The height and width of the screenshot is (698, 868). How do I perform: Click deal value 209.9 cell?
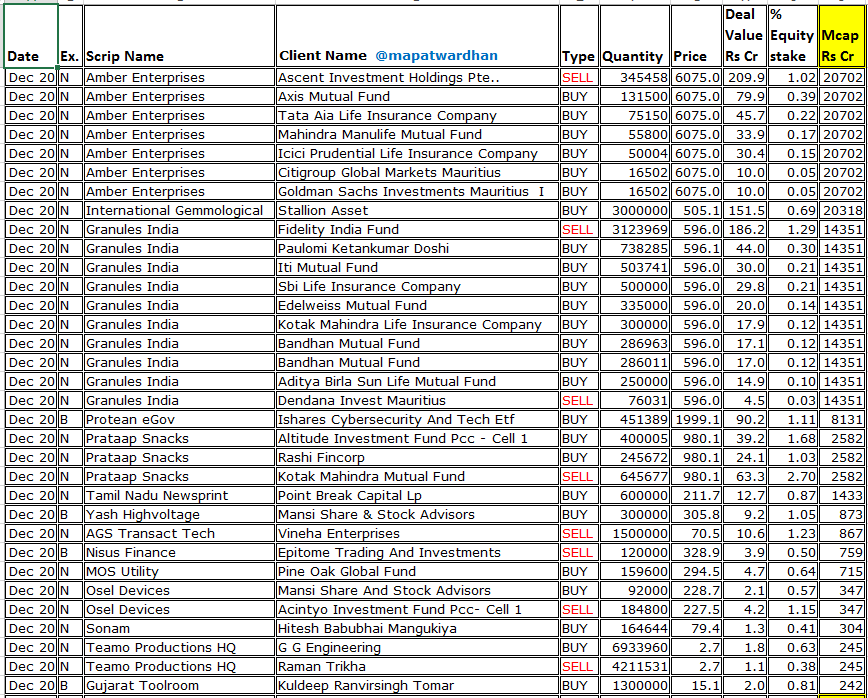click(745, 77)
